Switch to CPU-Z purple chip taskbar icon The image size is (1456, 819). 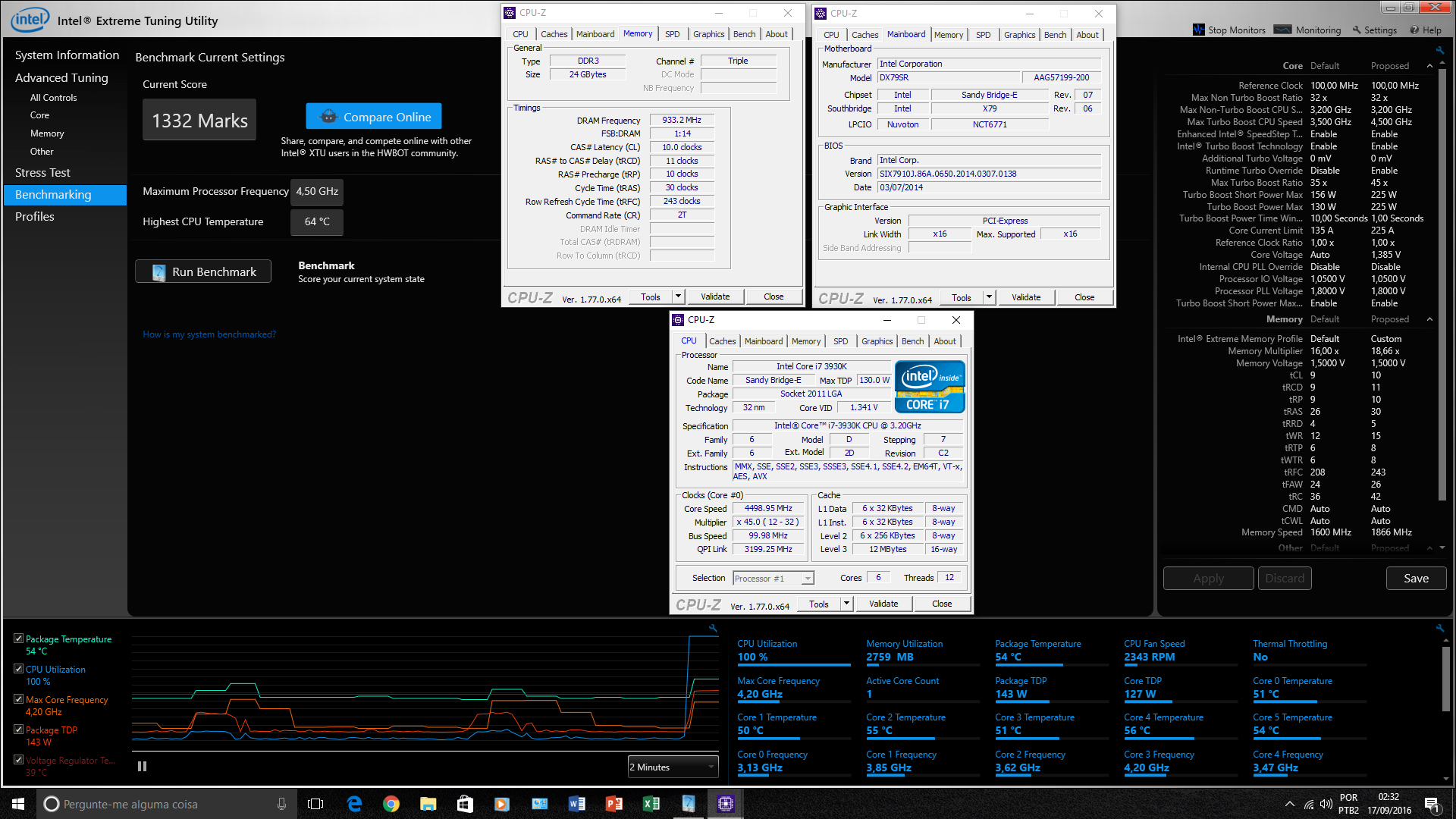pyautogui.click(x=725, y=804)
